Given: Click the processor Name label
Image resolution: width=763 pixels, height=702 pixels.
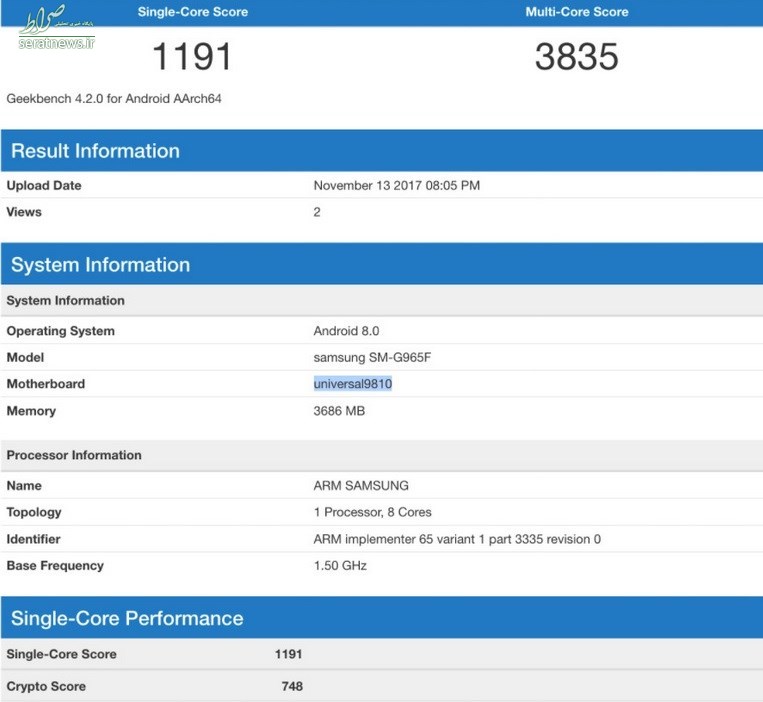Looking at the screenshot, I should click(24, 486).
